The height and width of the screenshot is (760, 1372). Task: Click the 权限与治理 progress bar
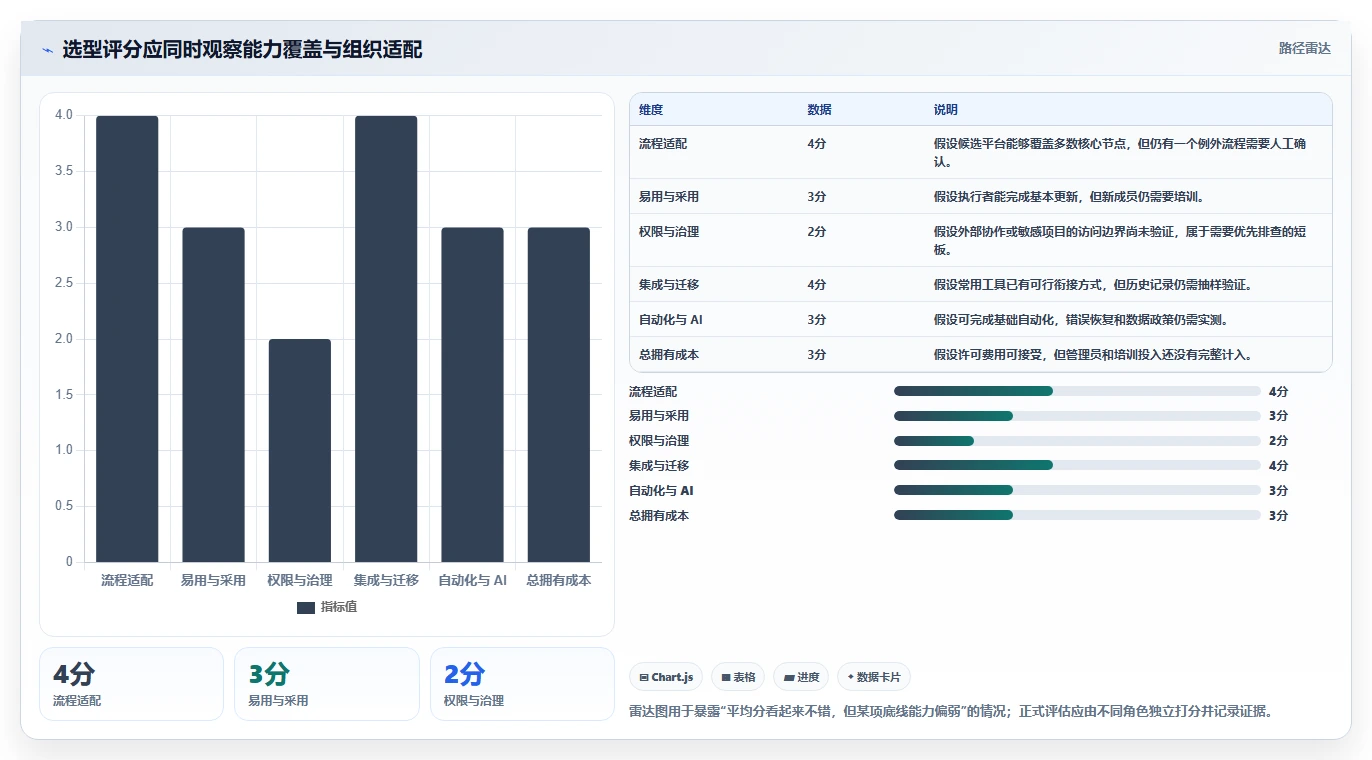coord(1077,441)
